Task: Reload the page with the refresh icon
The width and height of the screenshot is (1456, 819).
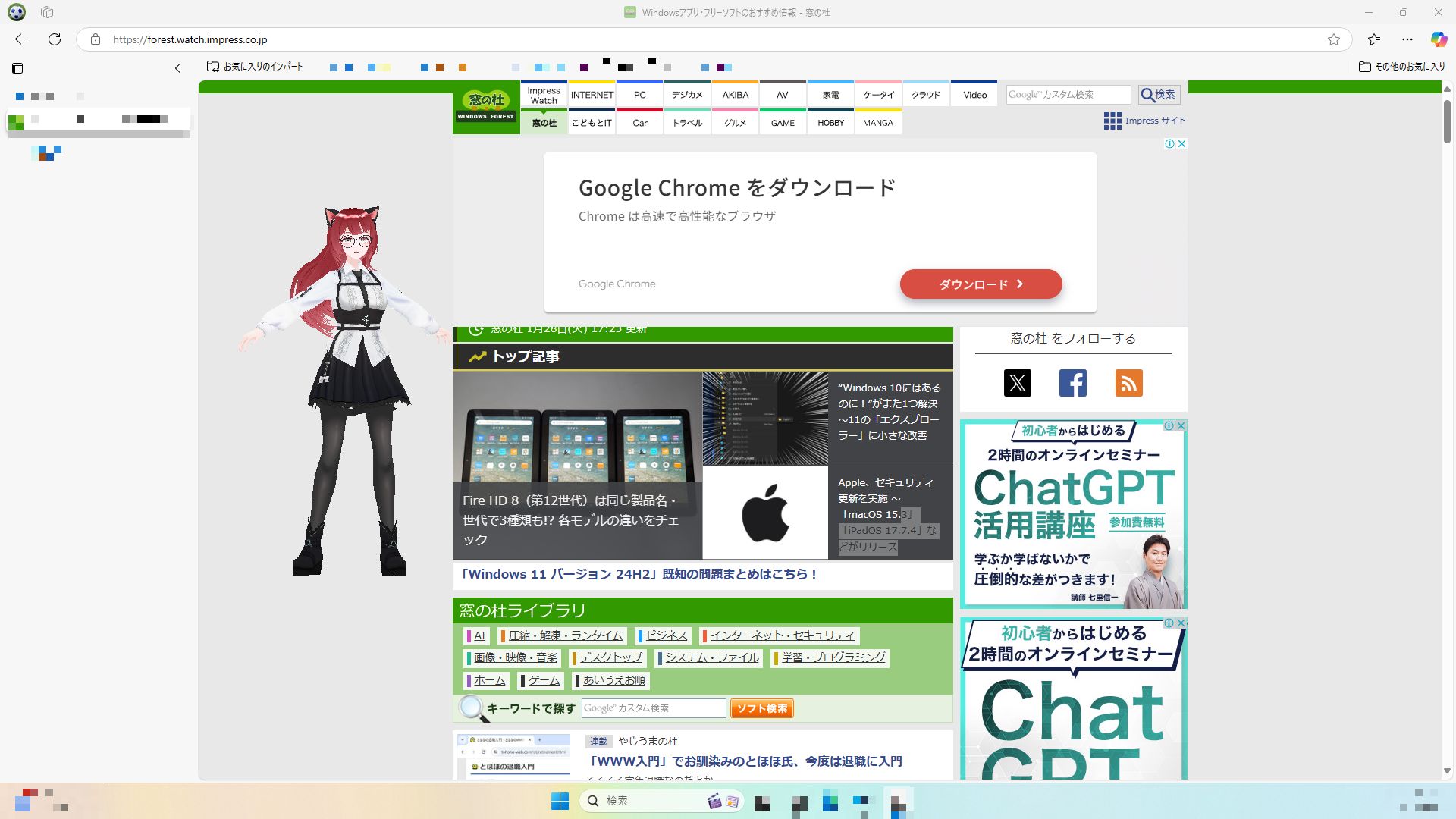Action: (54, 39)
